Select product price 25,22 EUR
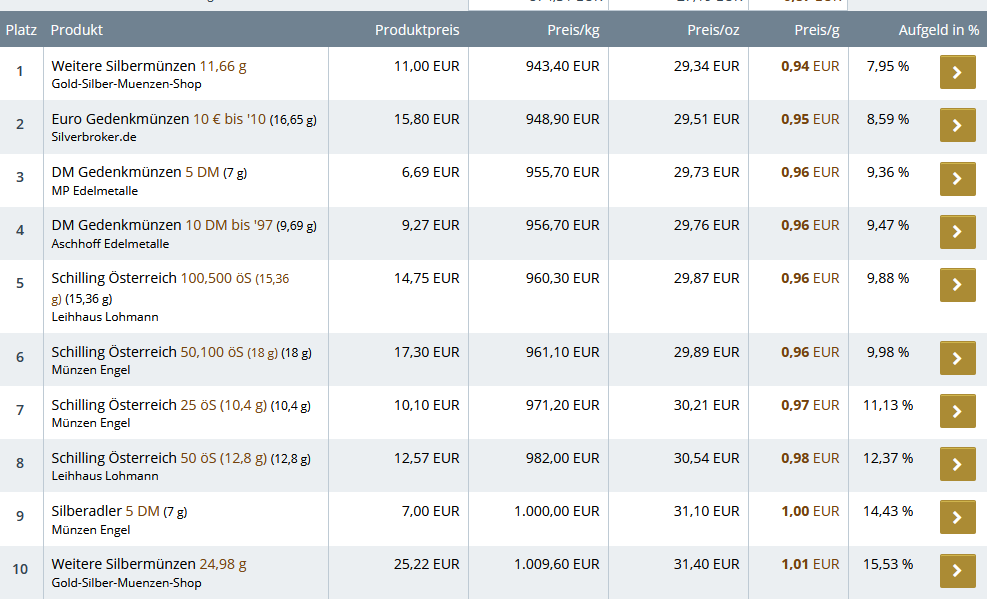The height and width of the screenshot is (599, 987). click(427, 564)
